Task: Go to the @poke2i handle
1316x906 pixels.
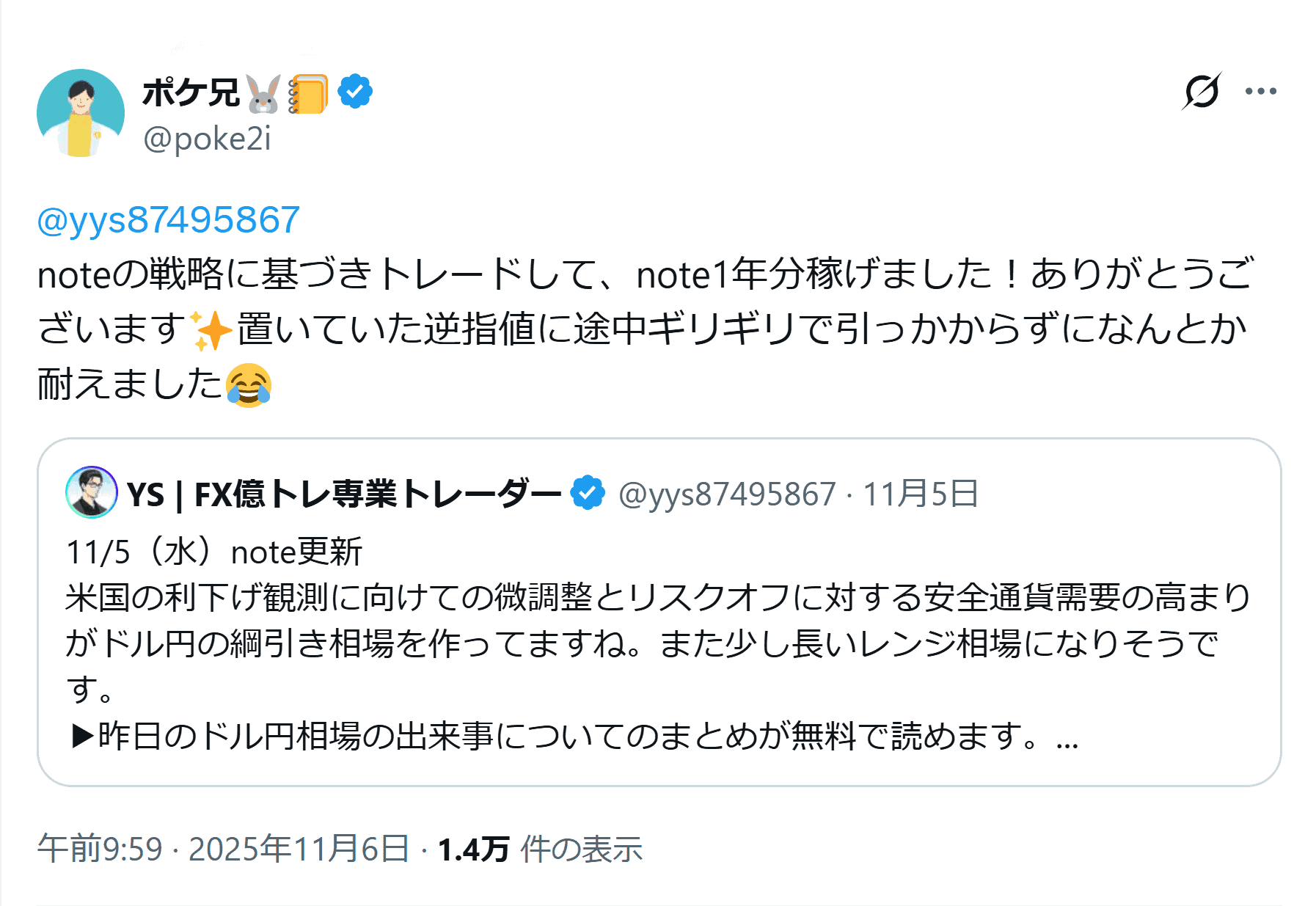Action: pyautogui.click(x=207, y=139)
